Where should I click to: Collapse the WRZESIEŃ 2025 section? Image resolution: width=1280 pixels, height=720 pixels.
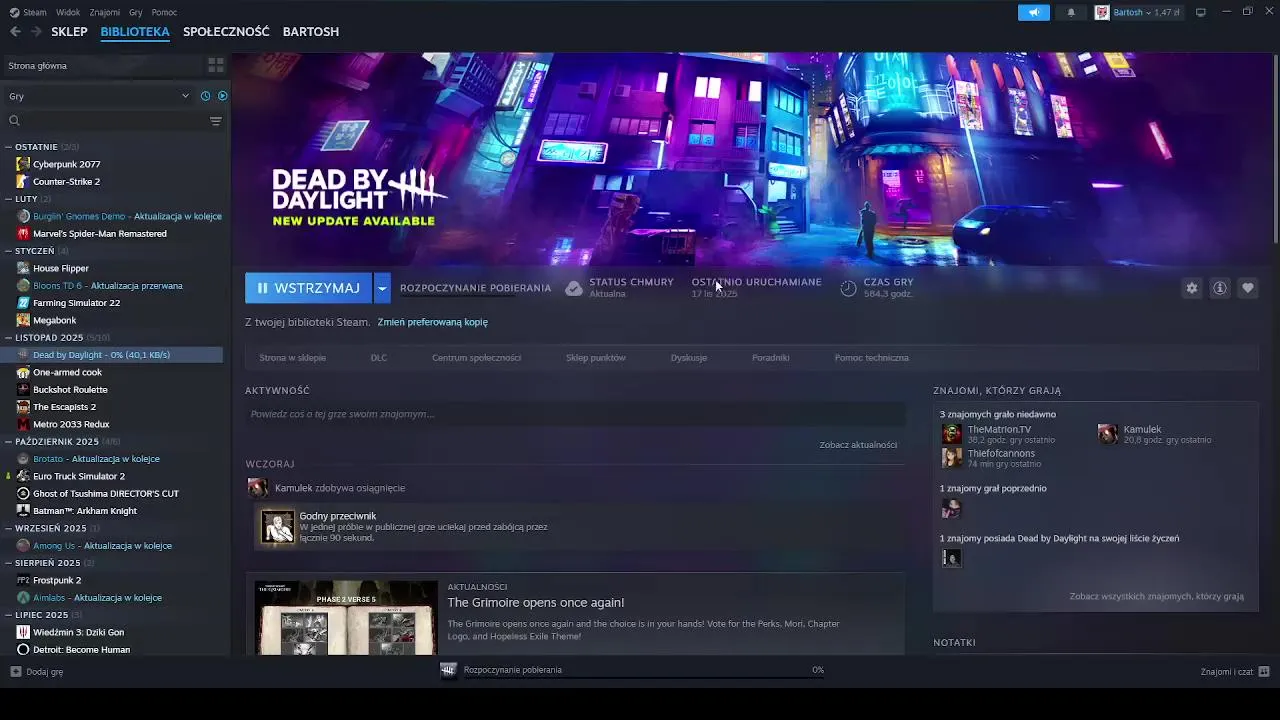click(8, 528)
